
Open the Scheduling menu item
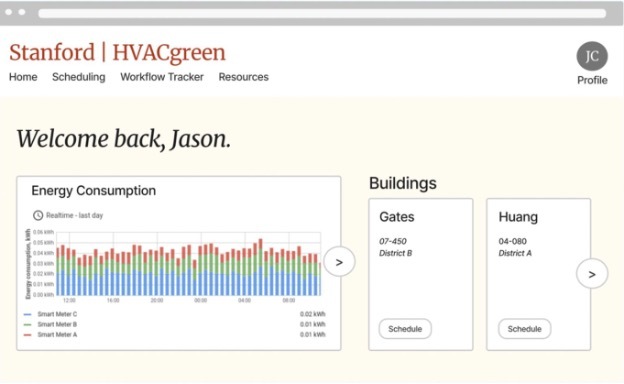tap(79, 77)
